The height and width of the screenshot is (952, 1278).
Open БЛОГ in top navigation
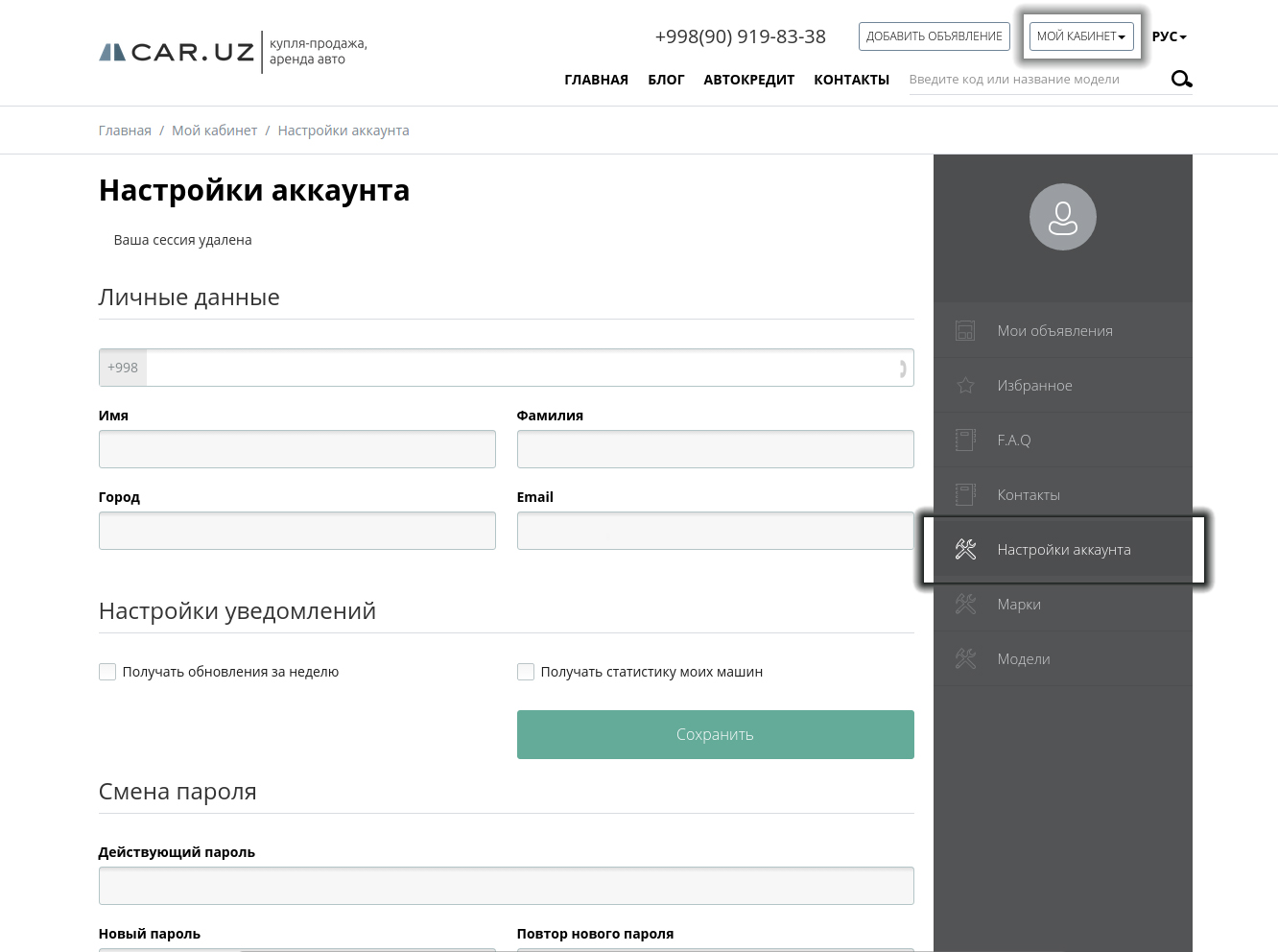coord(666,80)
